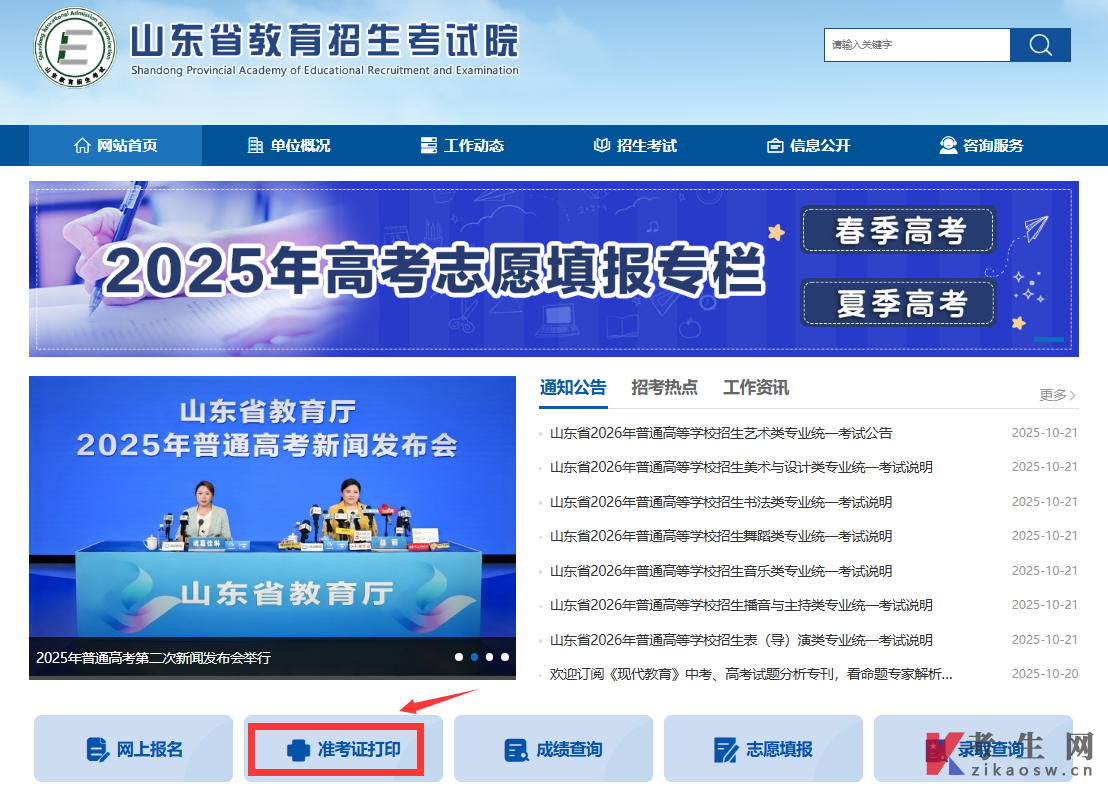The width and height of the screenshot is (1108, 789).
Task: Click the search-document icon on 成绩查询 card
Action: (x=517, y=749)
